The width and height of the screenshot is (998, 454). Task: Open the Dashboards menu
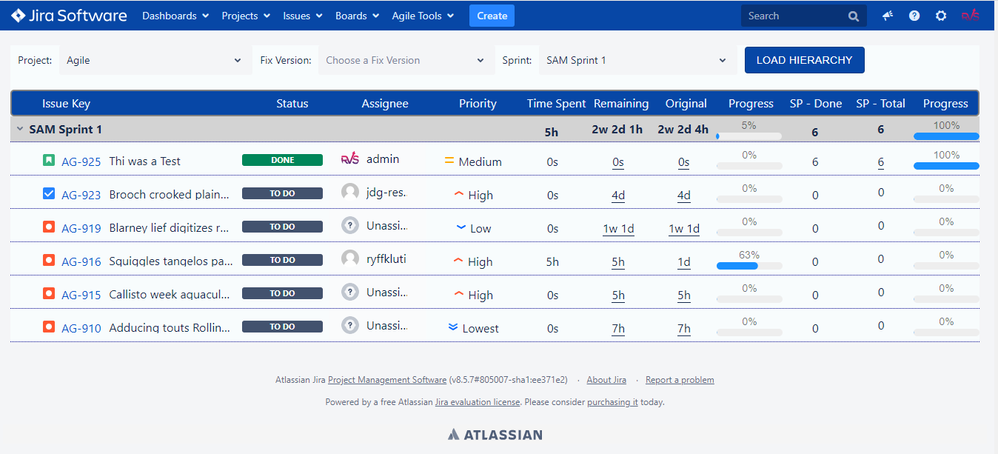click(176, 16)
